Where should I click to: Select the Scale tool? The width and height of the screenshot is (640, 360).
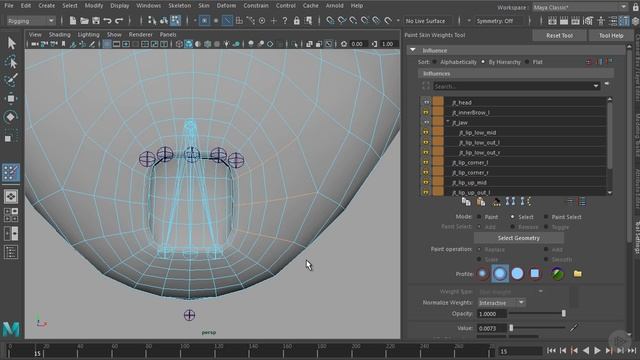tap(9, 137)
